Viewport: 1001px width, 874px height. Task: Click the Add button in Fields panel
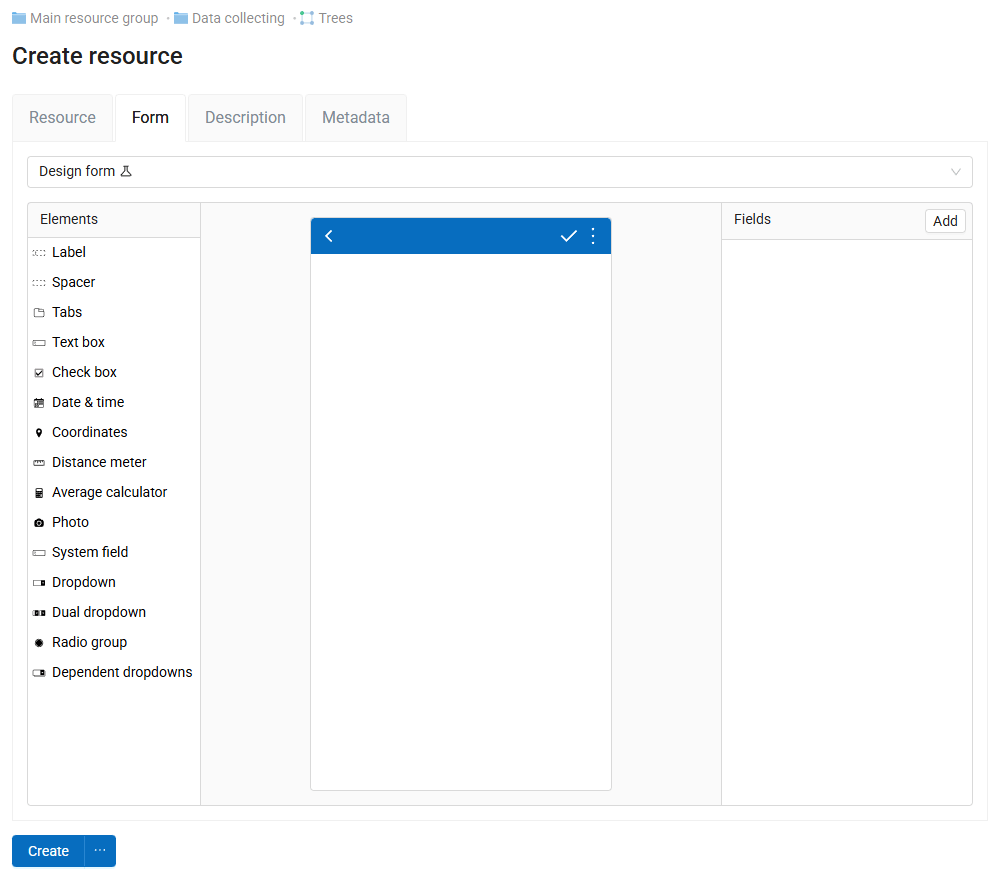coord(945,221)
